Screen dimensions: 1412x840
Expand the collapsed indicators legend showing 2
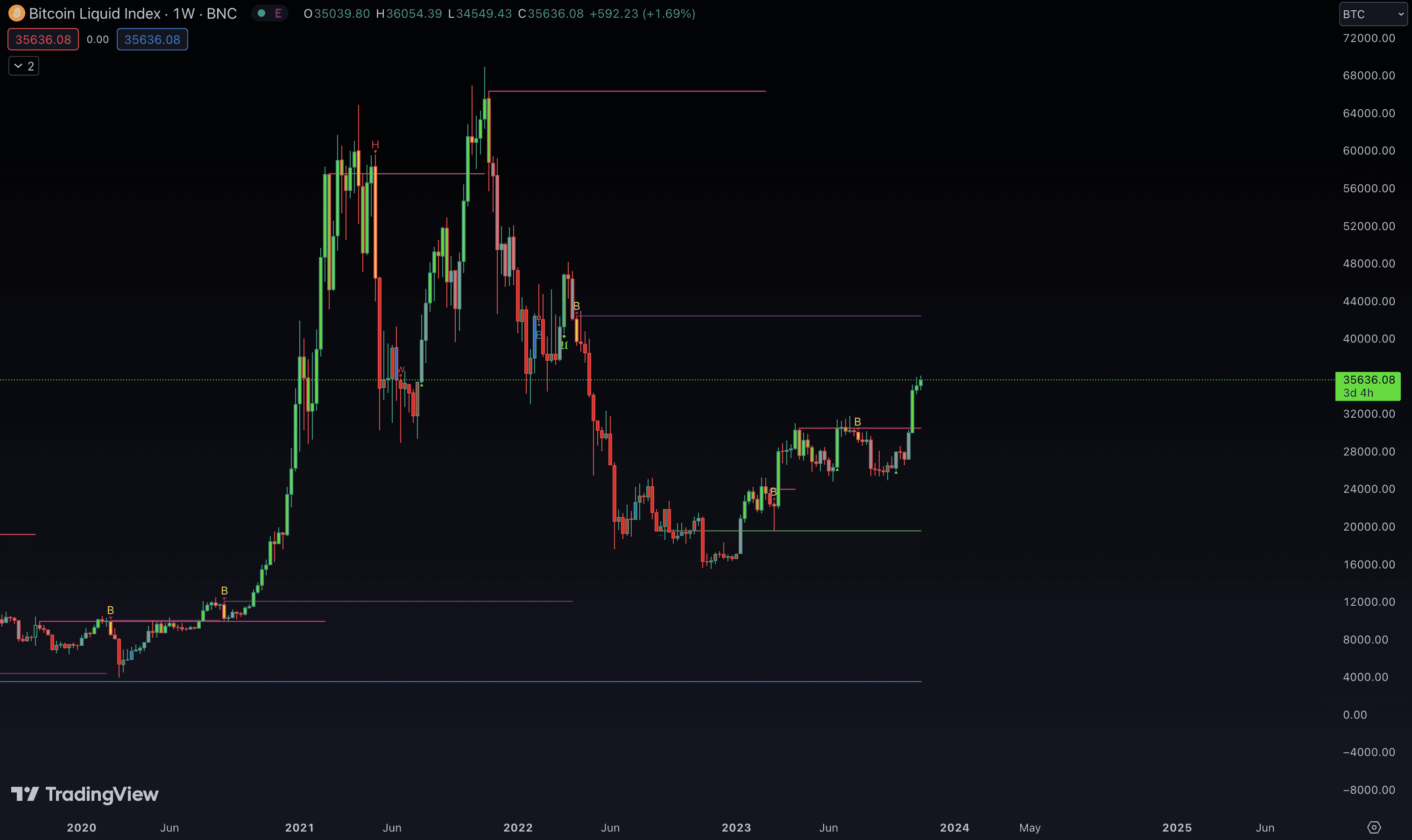(24, 66)
